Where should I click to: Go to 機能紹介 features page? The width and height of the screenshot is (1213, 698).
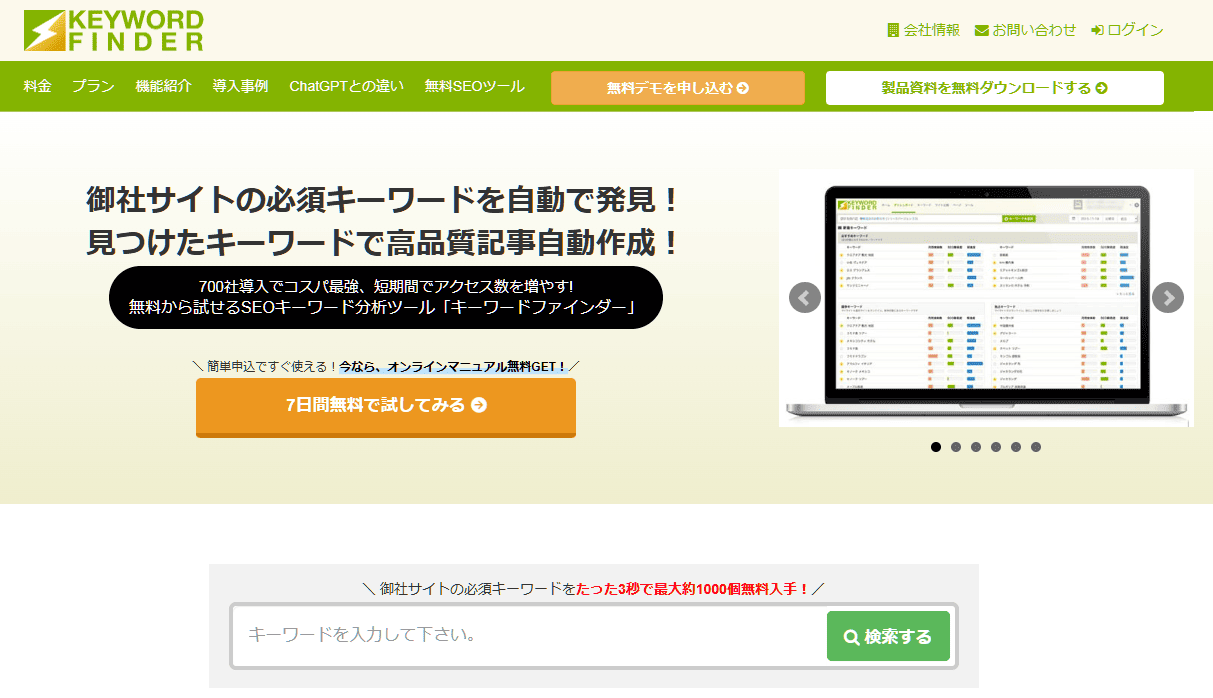tap(164, 86)
